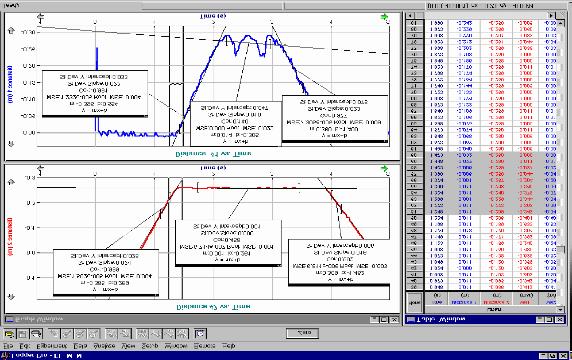Screen dimensions: 572x360
Task: Open the Analyze menu
Action: [x=104, y=345]
